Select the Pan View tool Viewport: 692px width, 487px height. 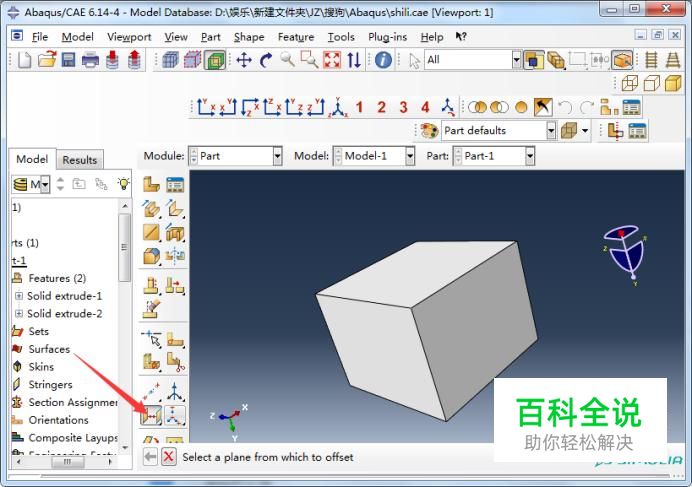[x=244, y=60]
